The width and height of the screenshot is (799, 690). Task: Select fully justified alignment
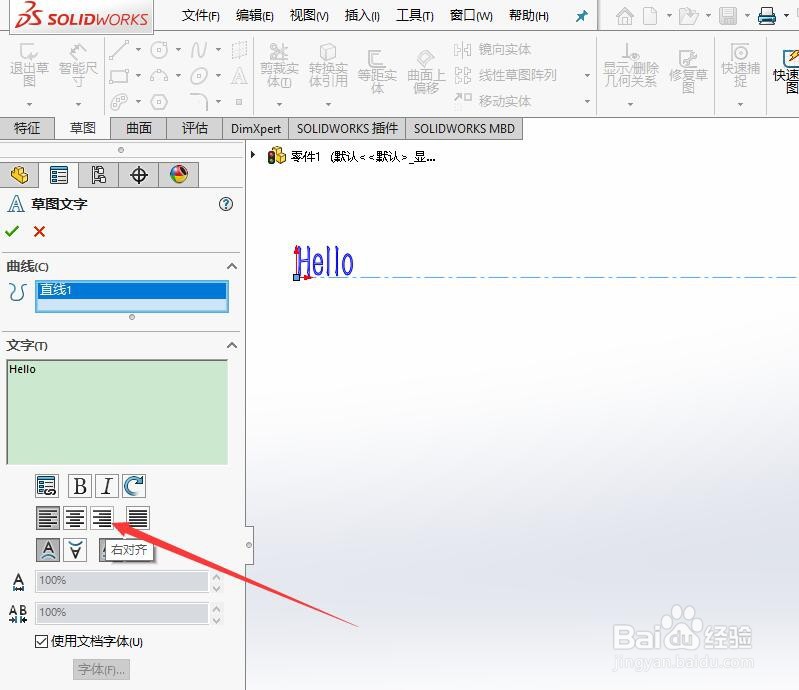click(x=138, y=518)
